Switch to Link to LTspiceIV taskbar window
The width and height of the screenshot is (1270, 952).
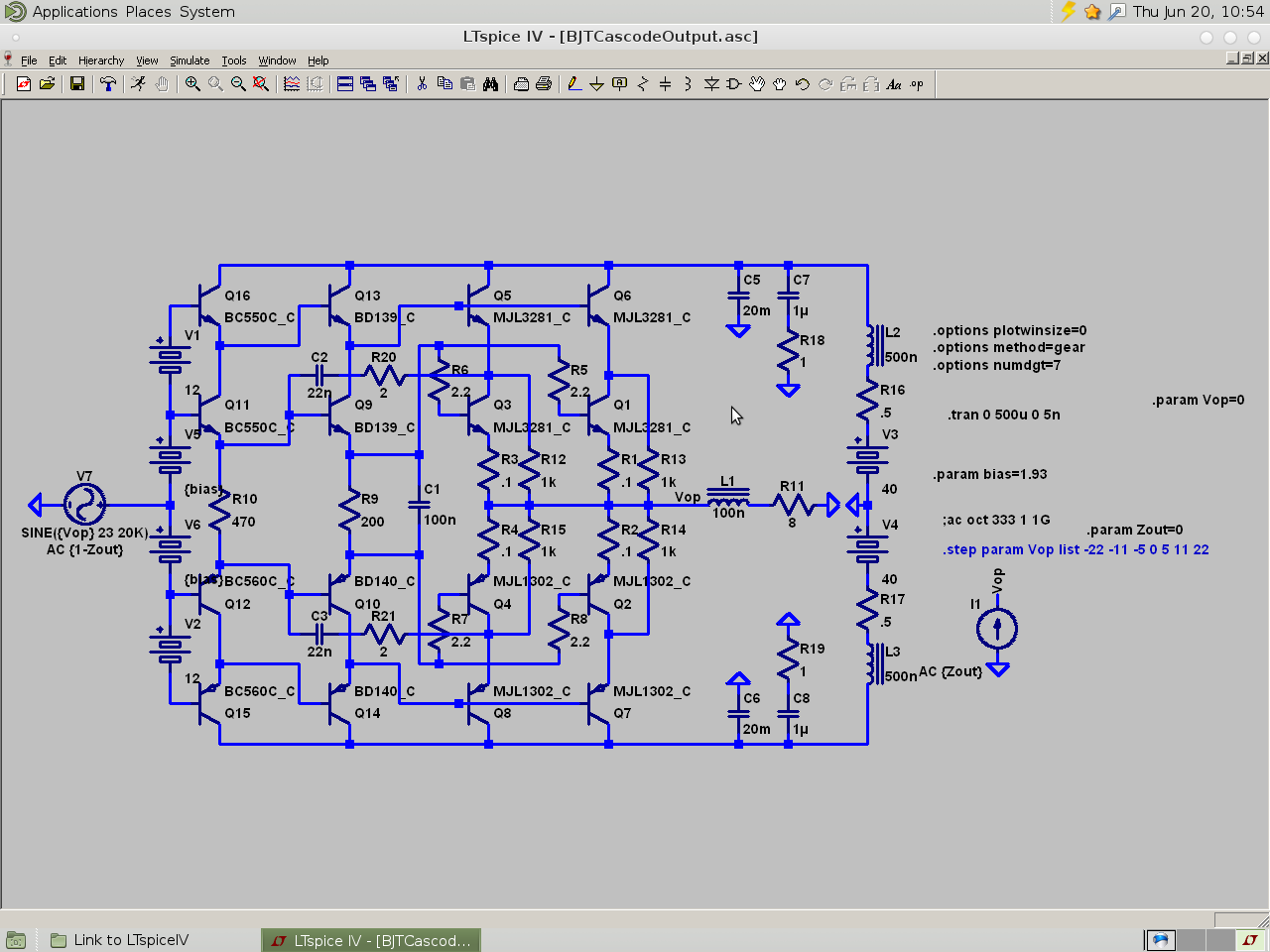coord(120,940)
